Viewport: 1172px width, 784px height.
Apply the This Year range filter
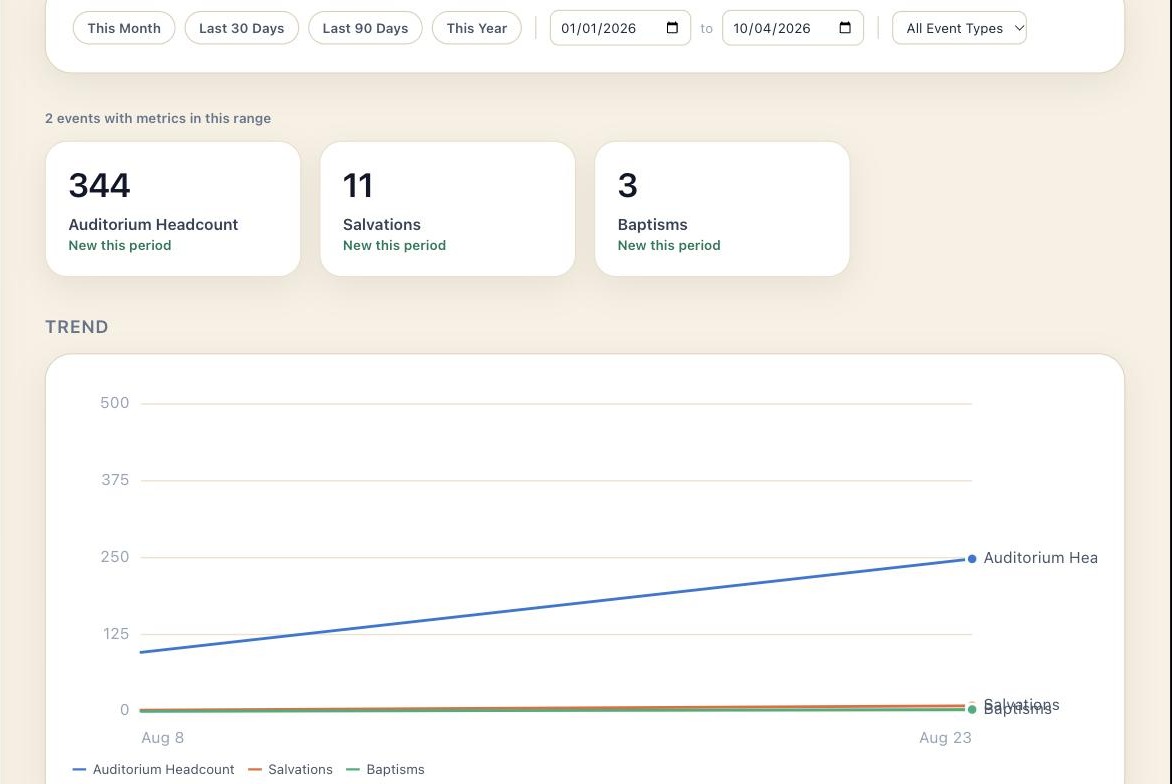477,28
